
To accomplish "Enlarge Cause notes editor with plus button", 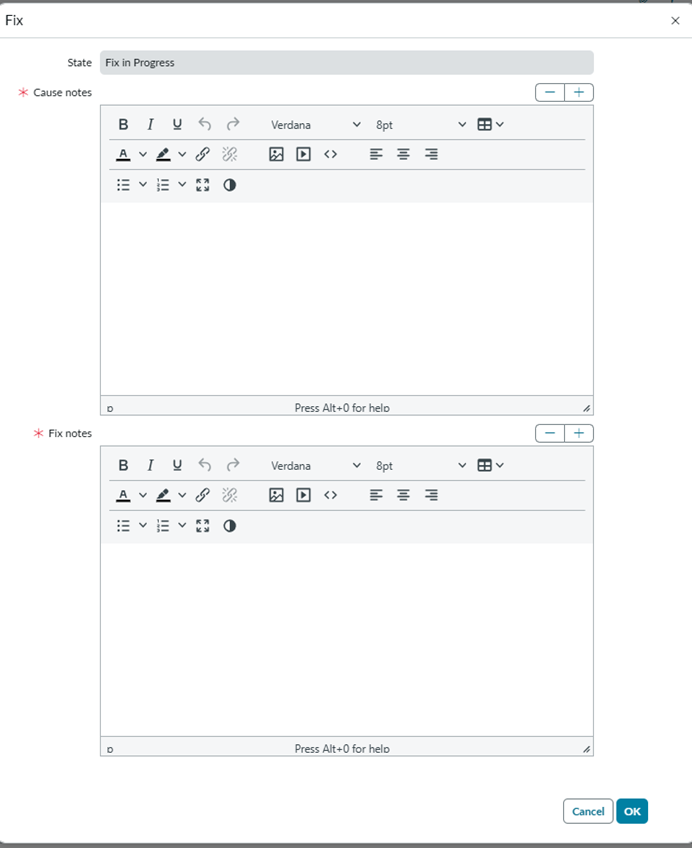I will pos(579,92).
